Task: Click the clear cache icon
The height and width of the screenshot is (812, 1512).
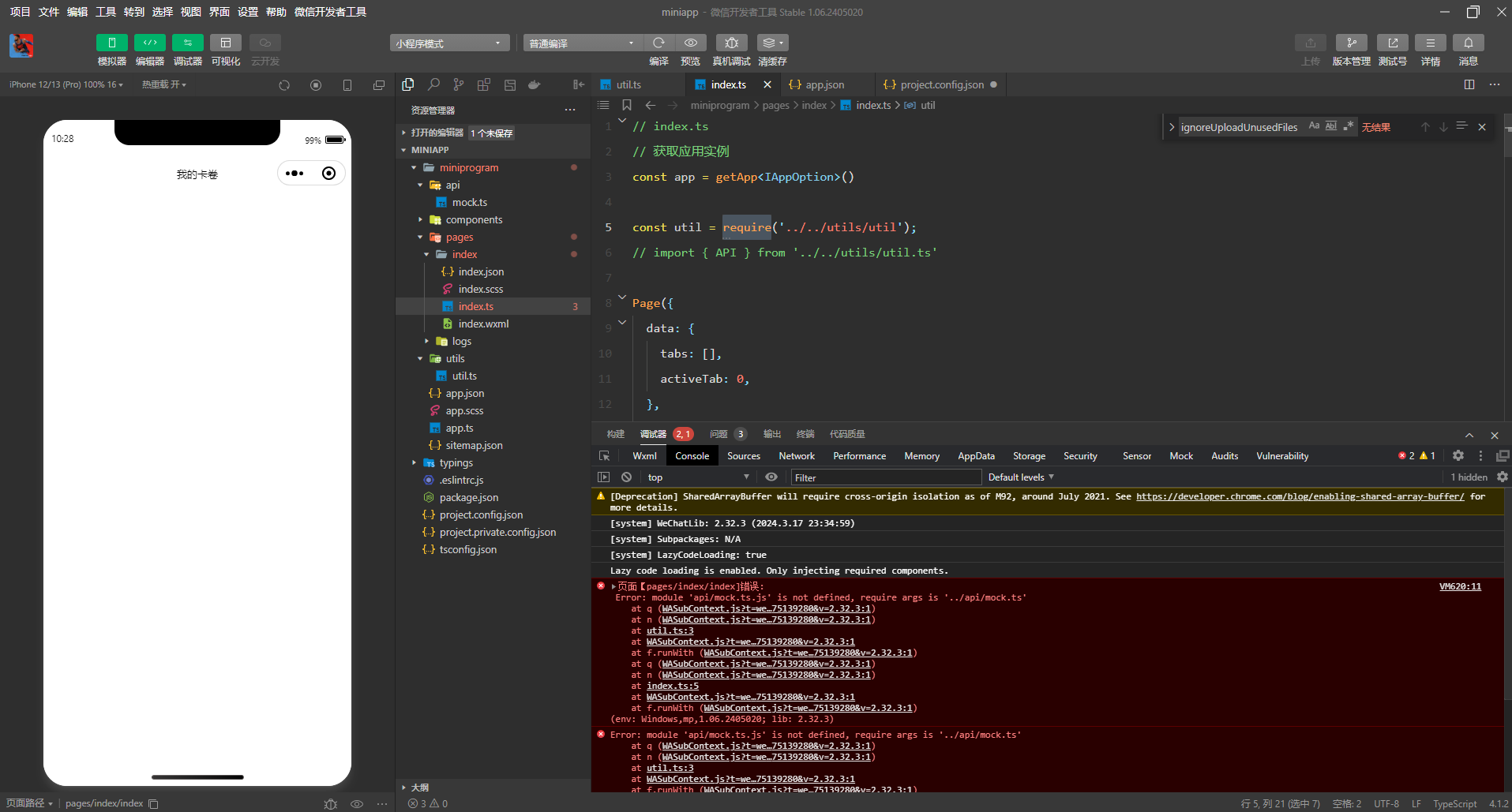Action: click(772, 43)
